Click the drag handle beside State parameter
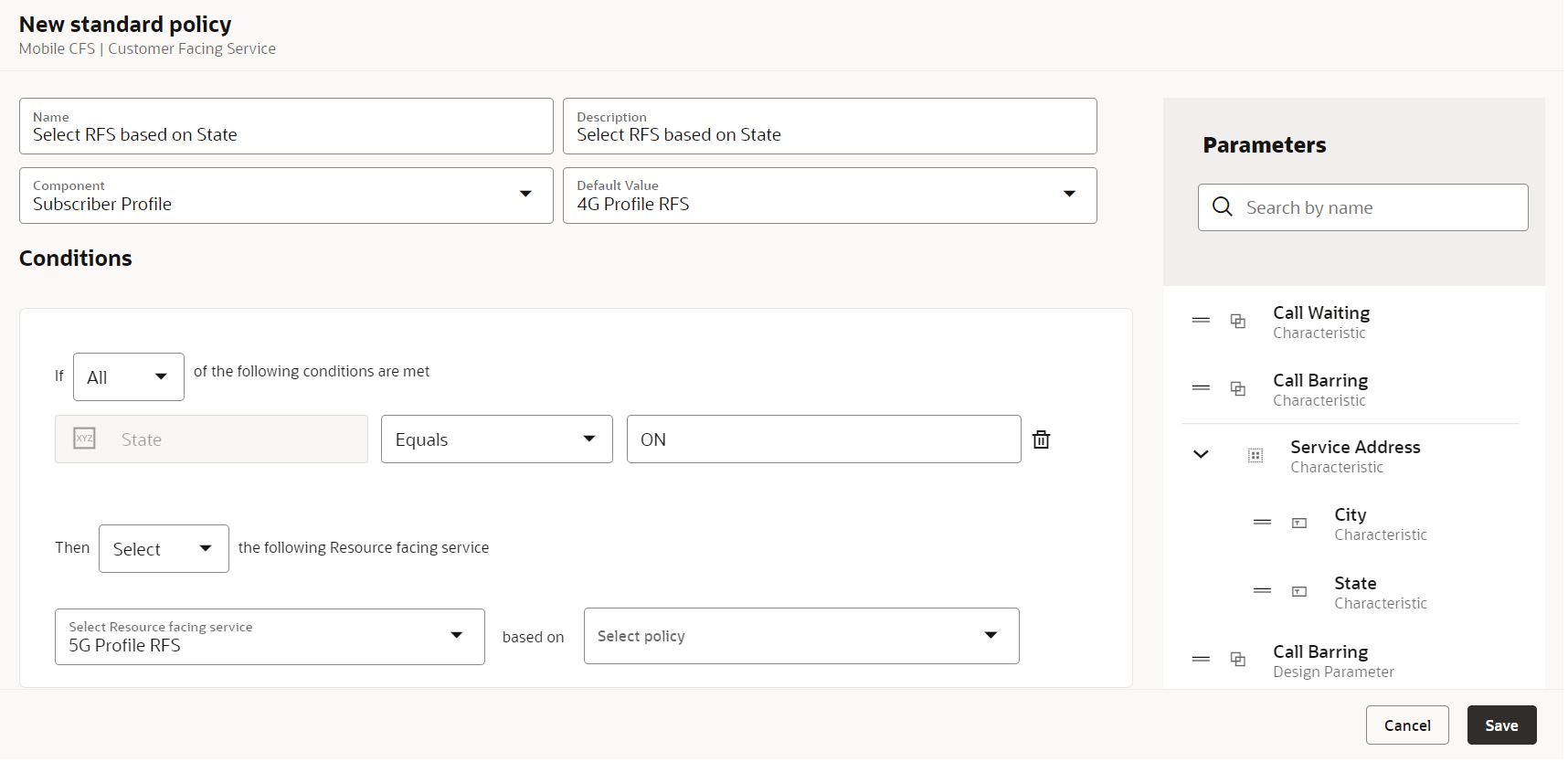Screen dimensions: 1568x762 click(1262, 591)
